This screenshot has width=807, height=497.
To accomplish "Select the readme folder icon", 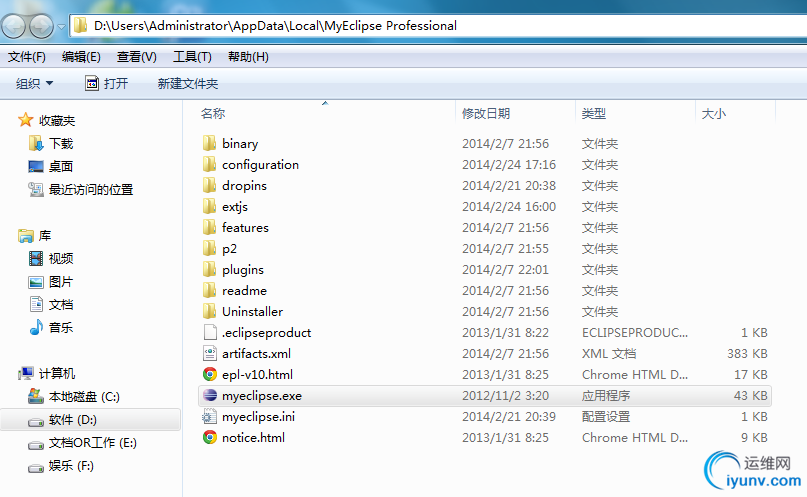I will click(209, 290).
